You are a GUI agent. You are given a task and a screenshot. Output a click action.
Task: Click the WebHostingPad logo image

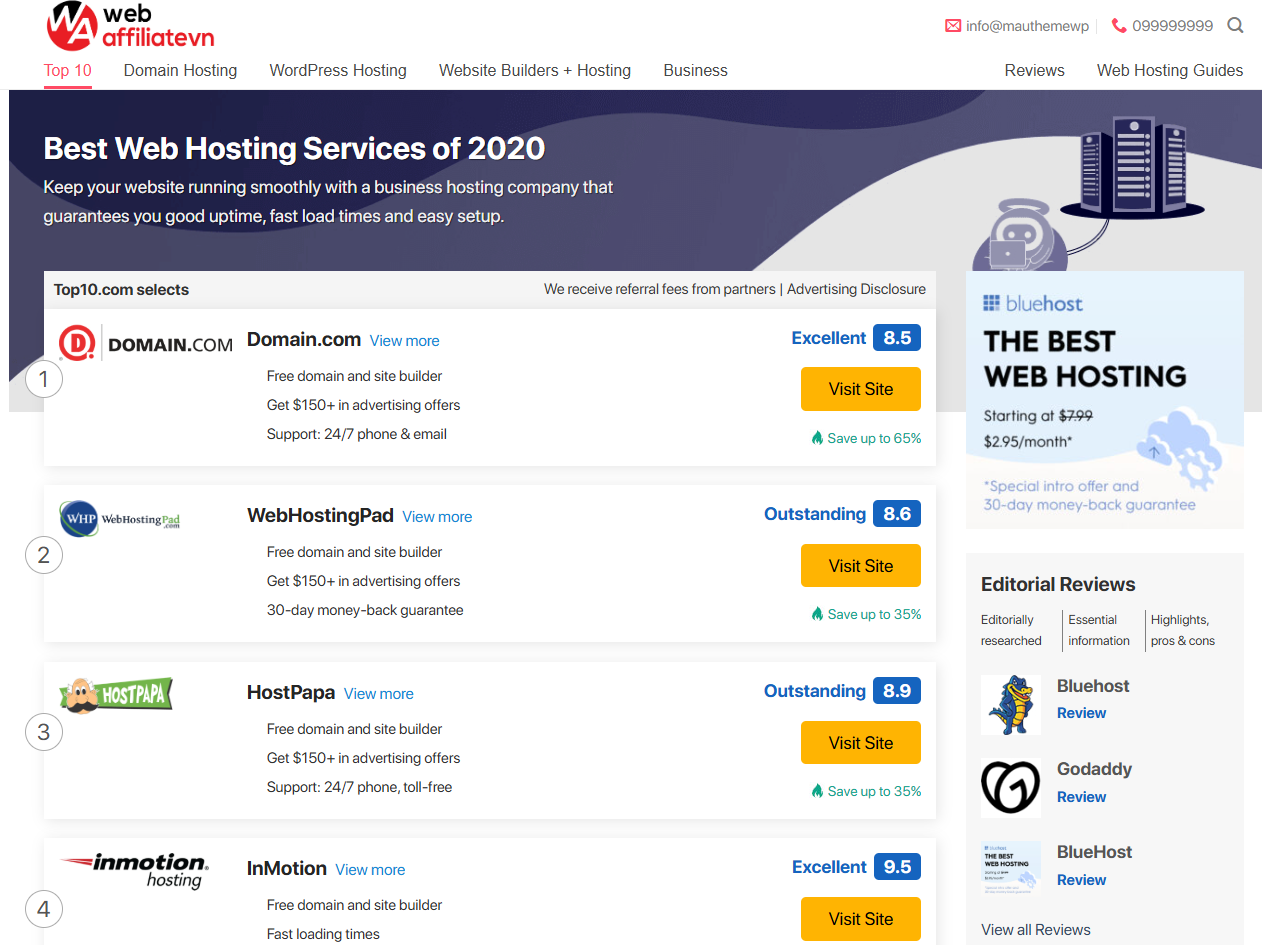click(x=120, y=519)
